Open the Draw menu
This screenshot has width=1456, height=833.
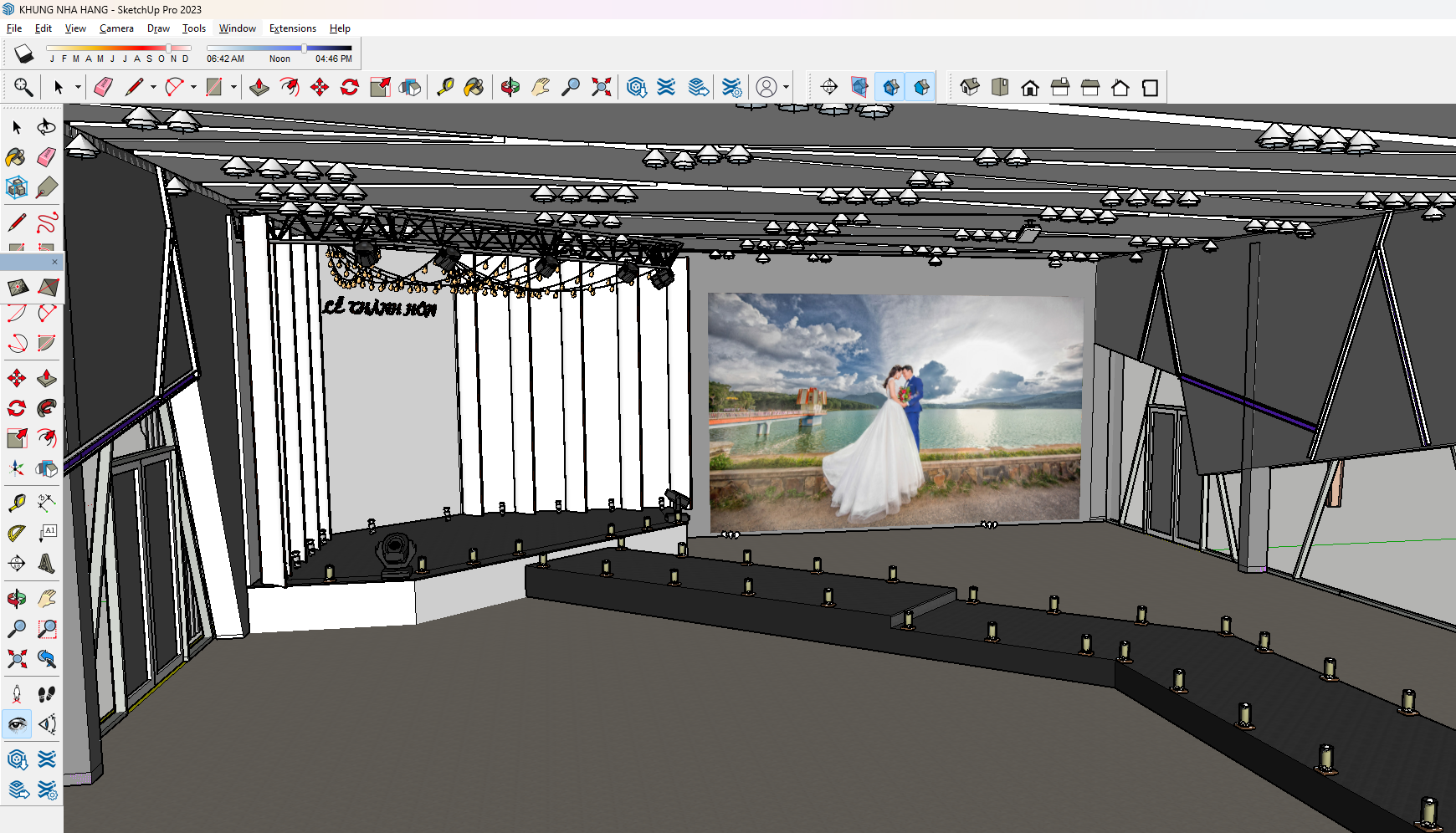tap(158, 28)
